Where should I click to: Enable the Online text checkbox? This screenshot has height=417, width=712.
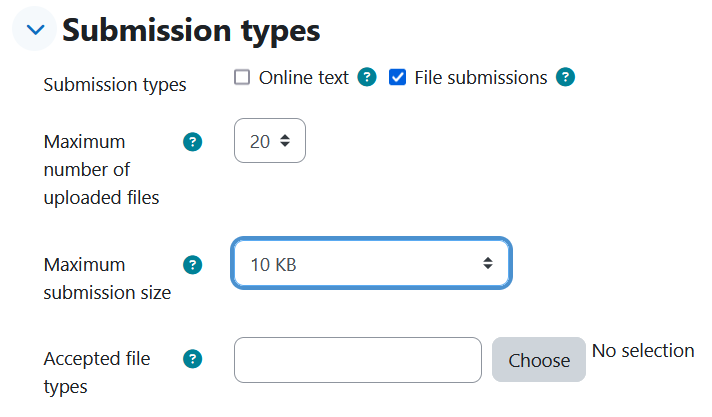click(x=242, y=77)
